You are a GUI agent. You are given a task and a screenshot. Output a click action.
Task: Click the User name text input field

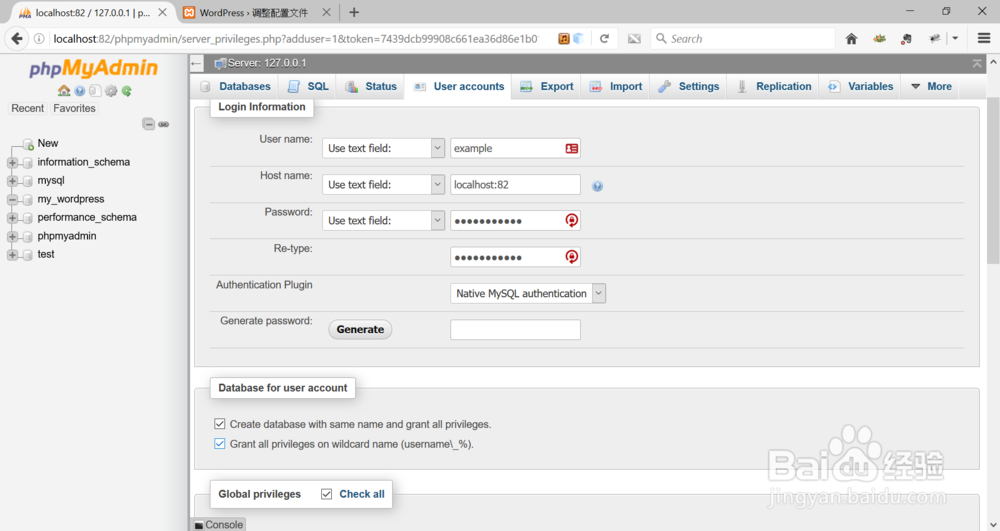[515, 149]
